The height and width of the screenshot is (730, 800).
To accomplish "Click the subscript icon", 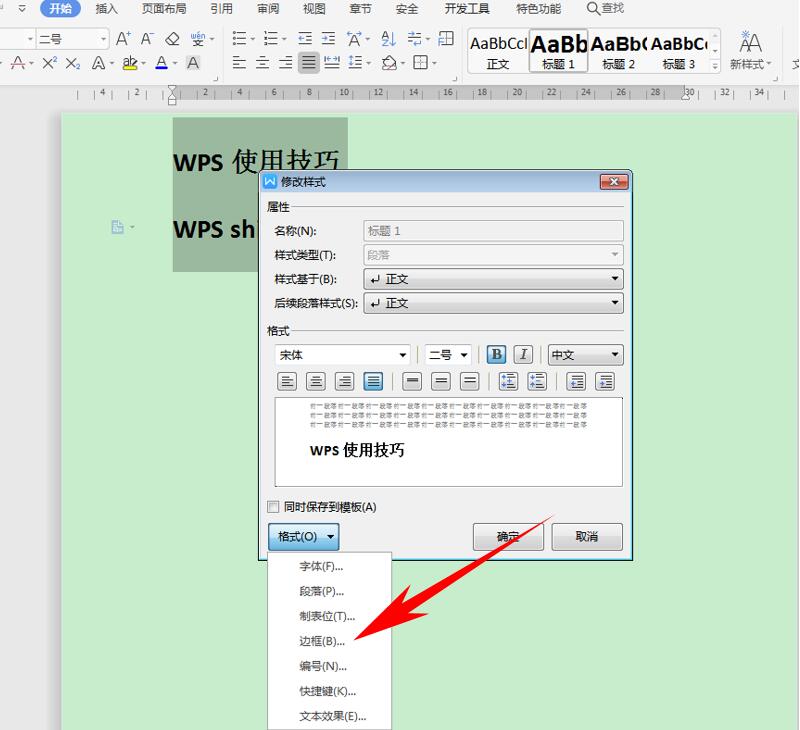I will pyautogui.click(x=73, y=63).
